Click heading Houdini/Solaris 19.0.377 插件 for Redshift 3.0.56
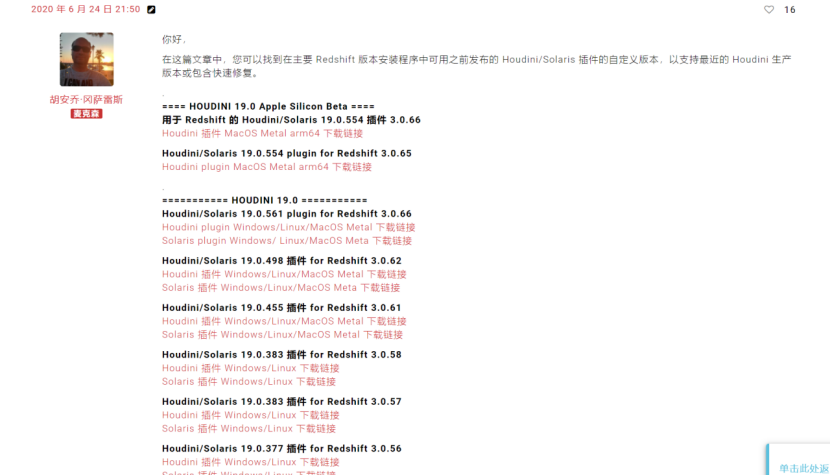 click(x=282, y=449)
